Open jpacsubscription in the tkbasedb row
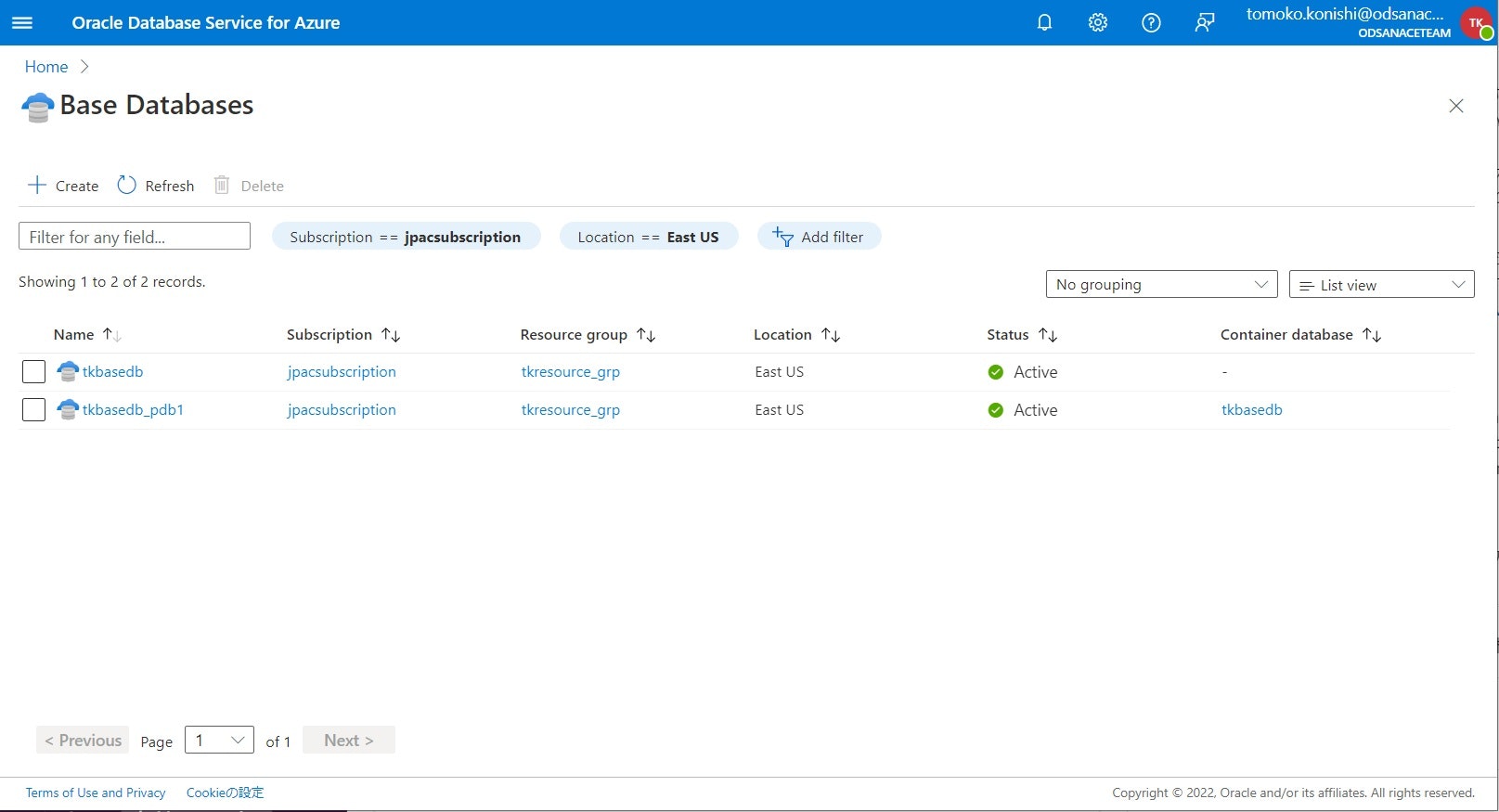1499x812 pixels. click(342, 372)
